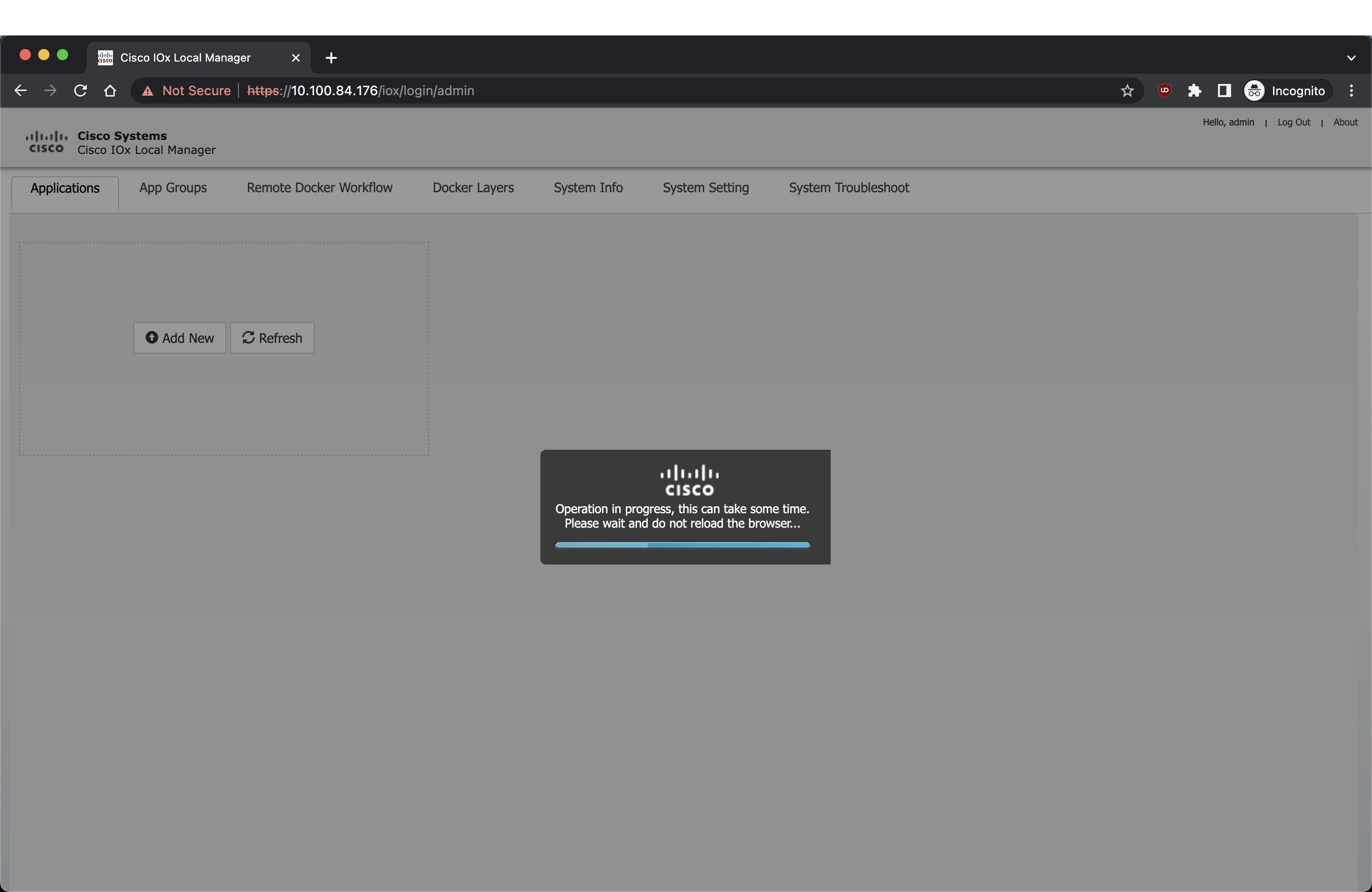Open the Docker Layers tab

coord(473,188)
